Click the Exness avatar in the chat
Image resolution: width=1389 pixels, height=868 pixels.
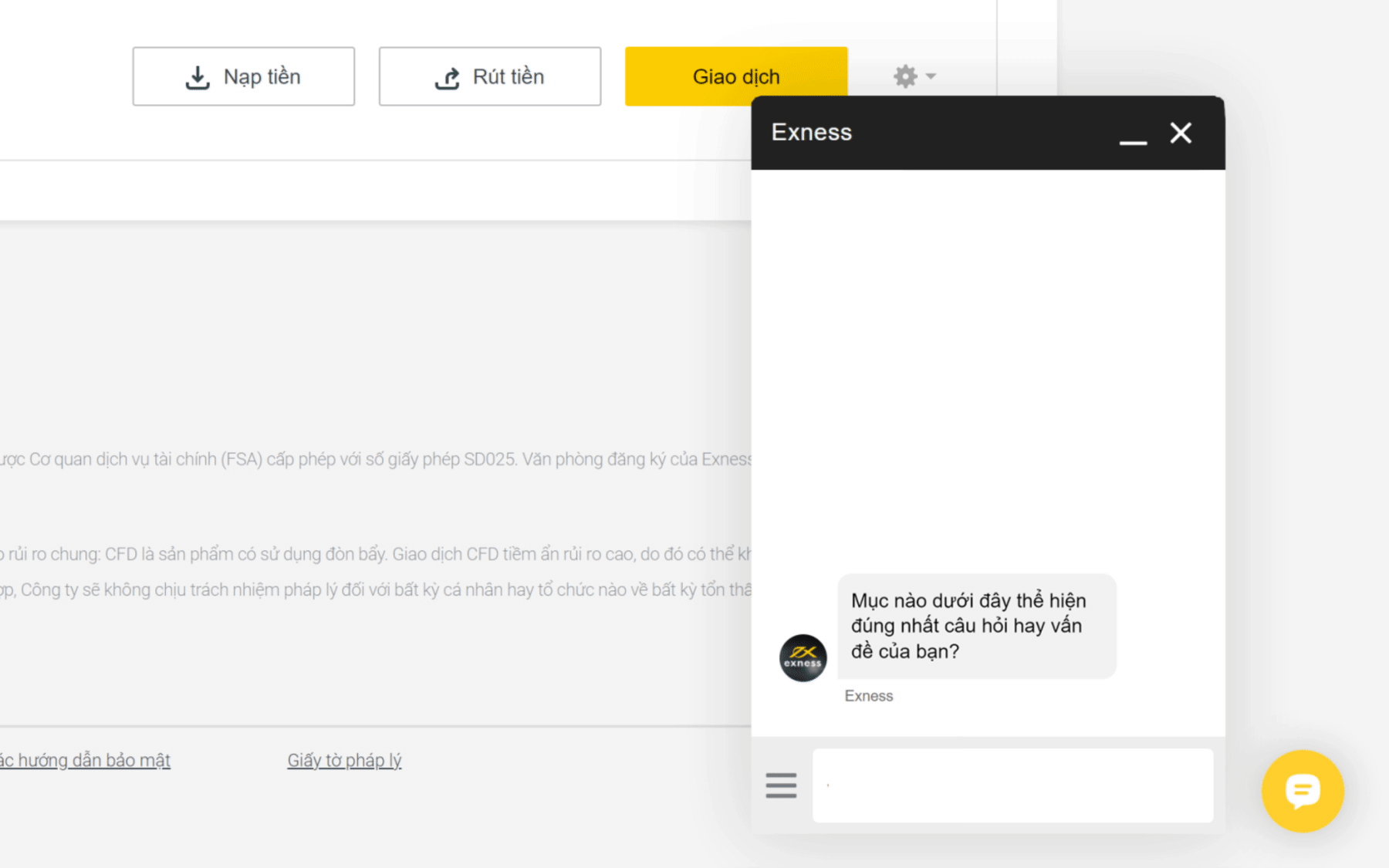tap(803, 657)
